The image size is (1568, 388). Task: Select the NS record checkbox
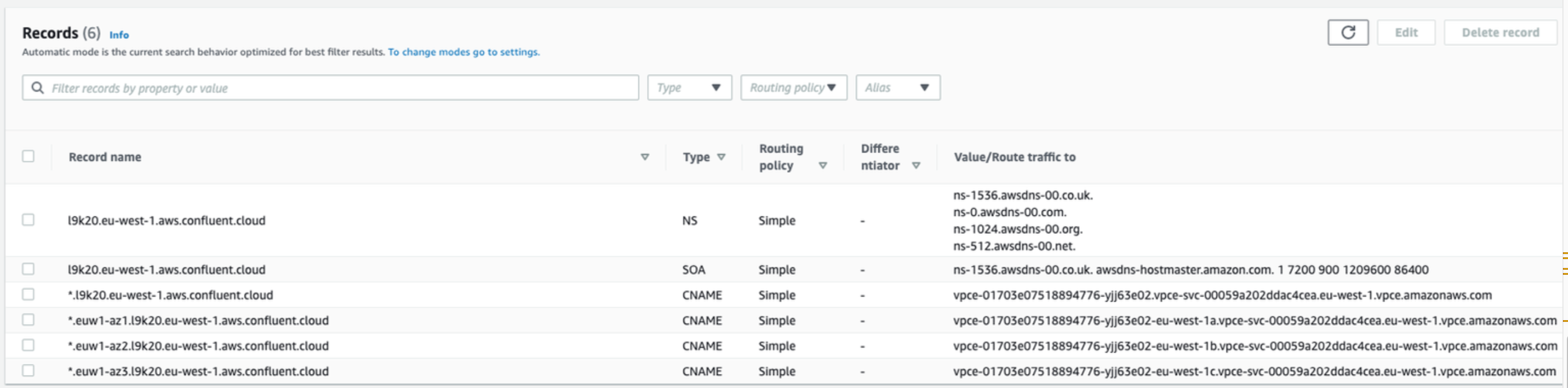pos(28,219)
